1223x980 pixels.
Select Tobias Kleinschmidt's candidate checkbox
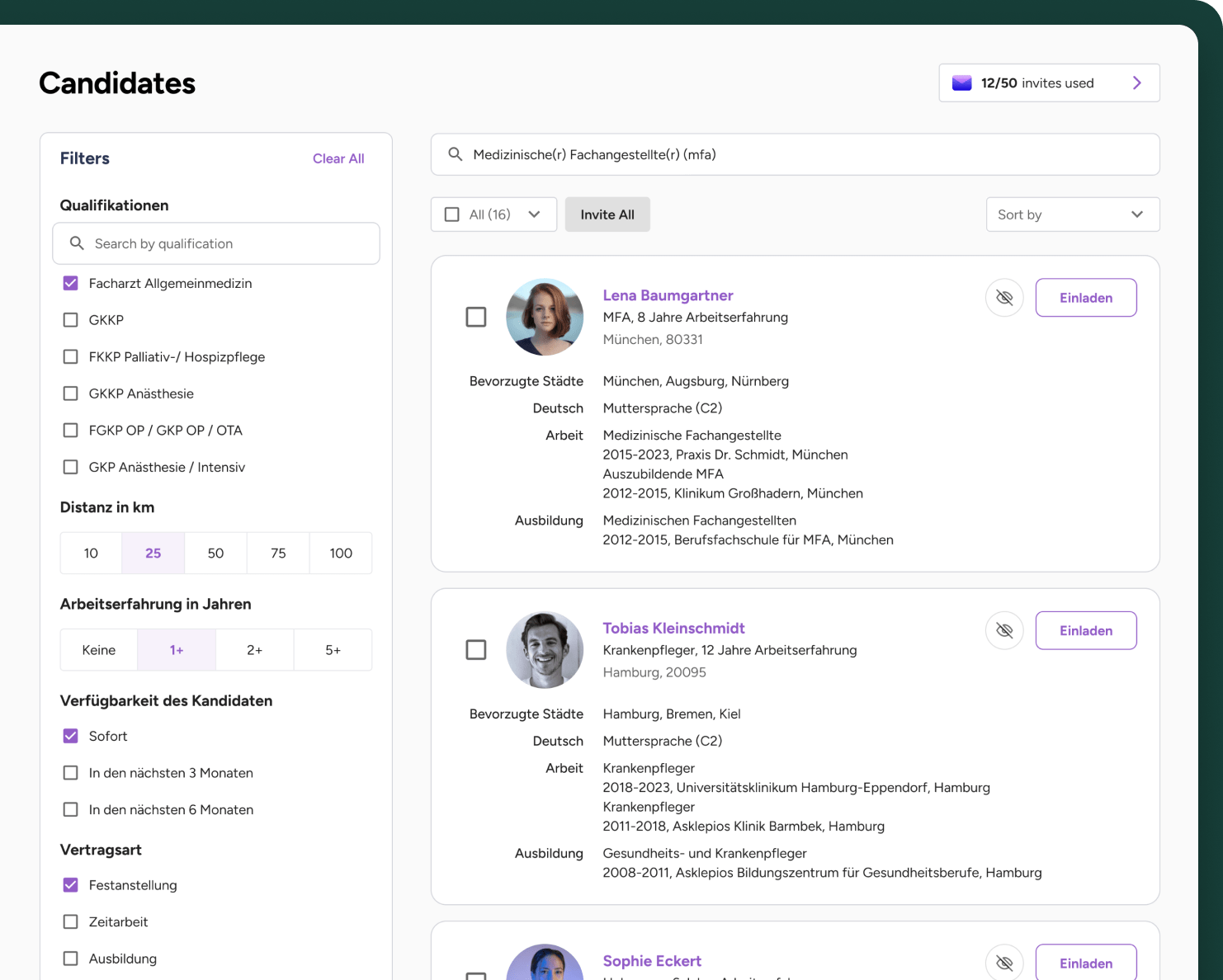coord(476,650)
